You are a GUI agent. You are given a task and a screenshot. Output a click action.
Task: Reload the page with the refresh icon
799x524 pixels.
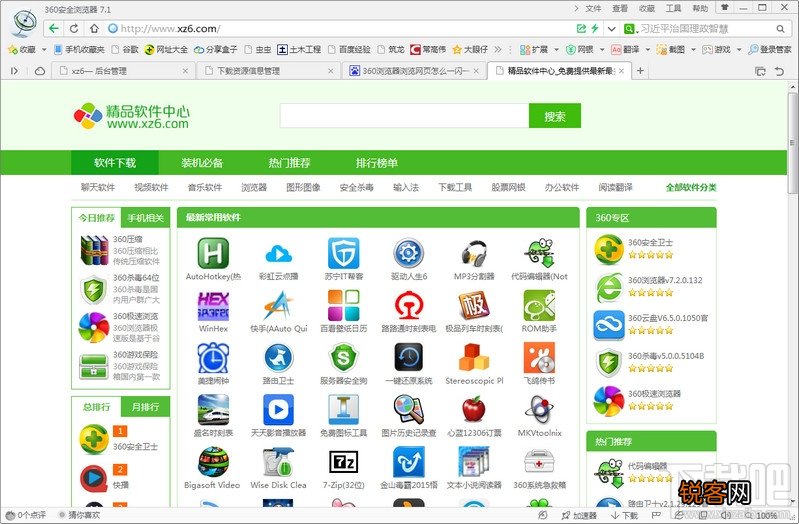pos(74,29)
